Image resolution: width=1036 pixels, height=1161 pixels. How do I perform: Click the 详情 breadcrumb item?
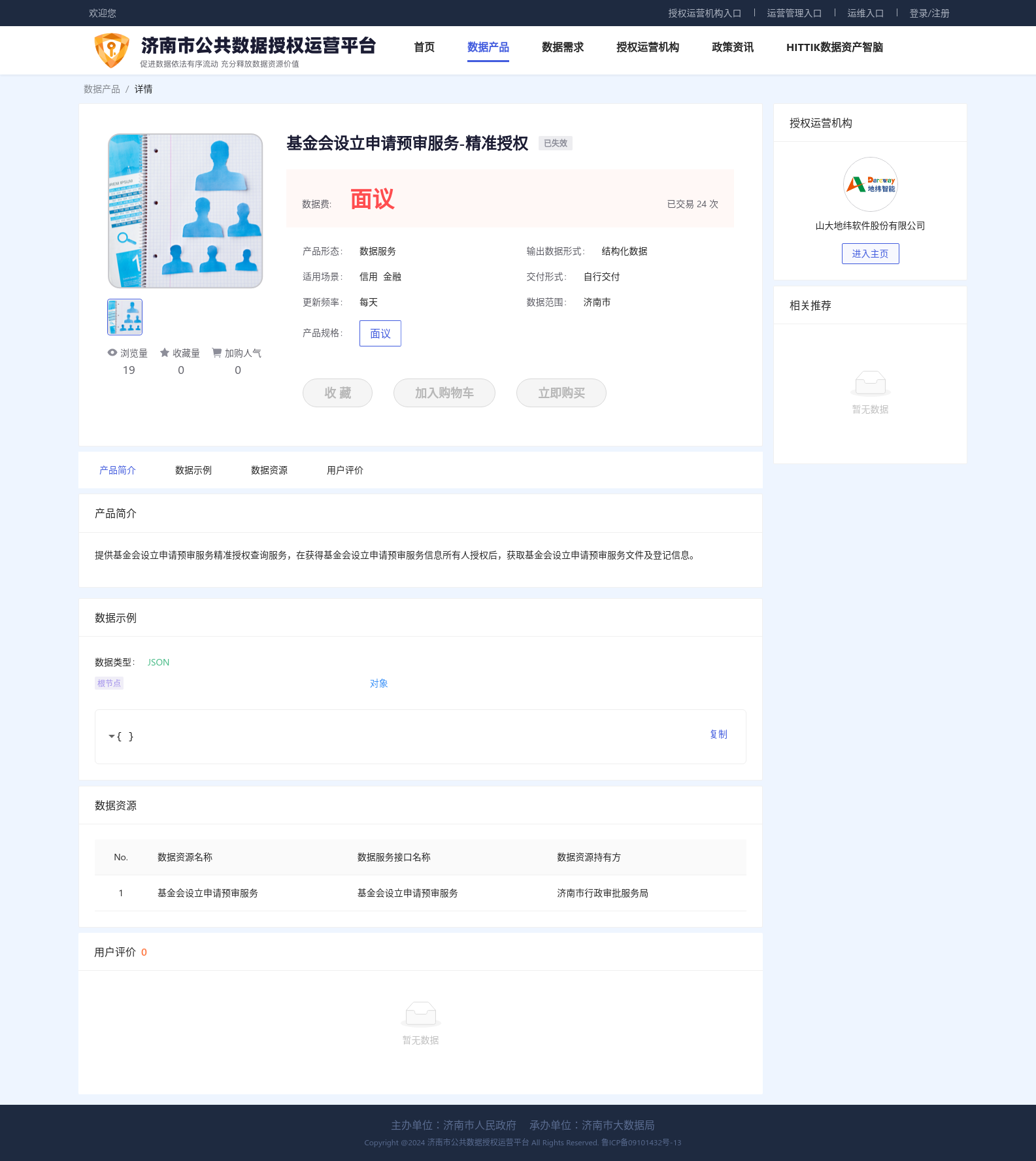coord(143,89)
